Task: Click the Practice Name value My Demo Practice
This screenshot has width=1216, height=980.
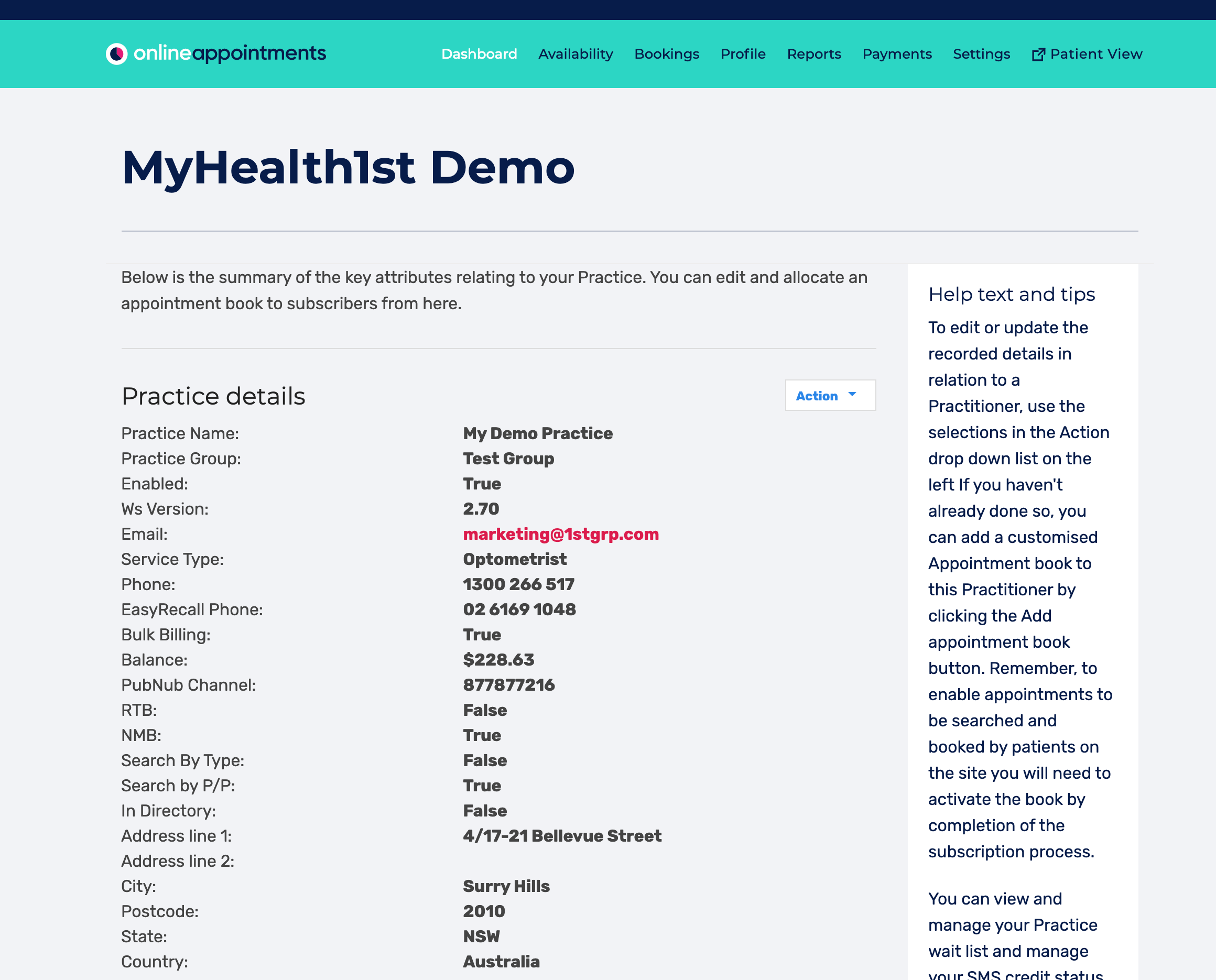Action: click(x=537, y=433)
